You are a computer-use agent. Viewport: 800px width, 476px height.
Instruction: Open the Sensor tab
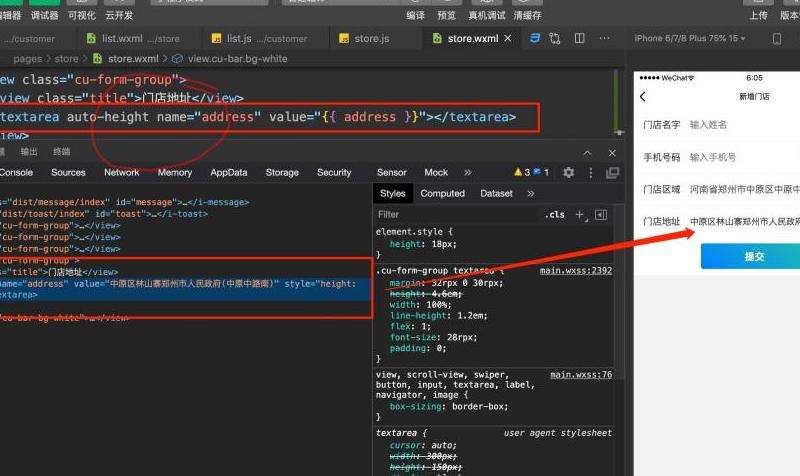pyautogui.click(x=392, y=172)
